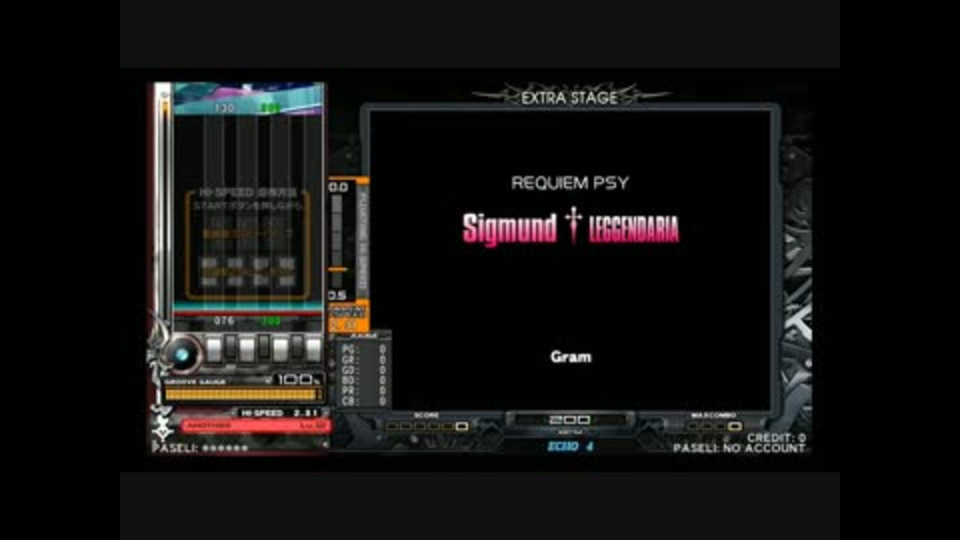The image size is (960, 540).
Task: Click the HI-SPEED 2.31 readout
Action: (x=280, y=413)
